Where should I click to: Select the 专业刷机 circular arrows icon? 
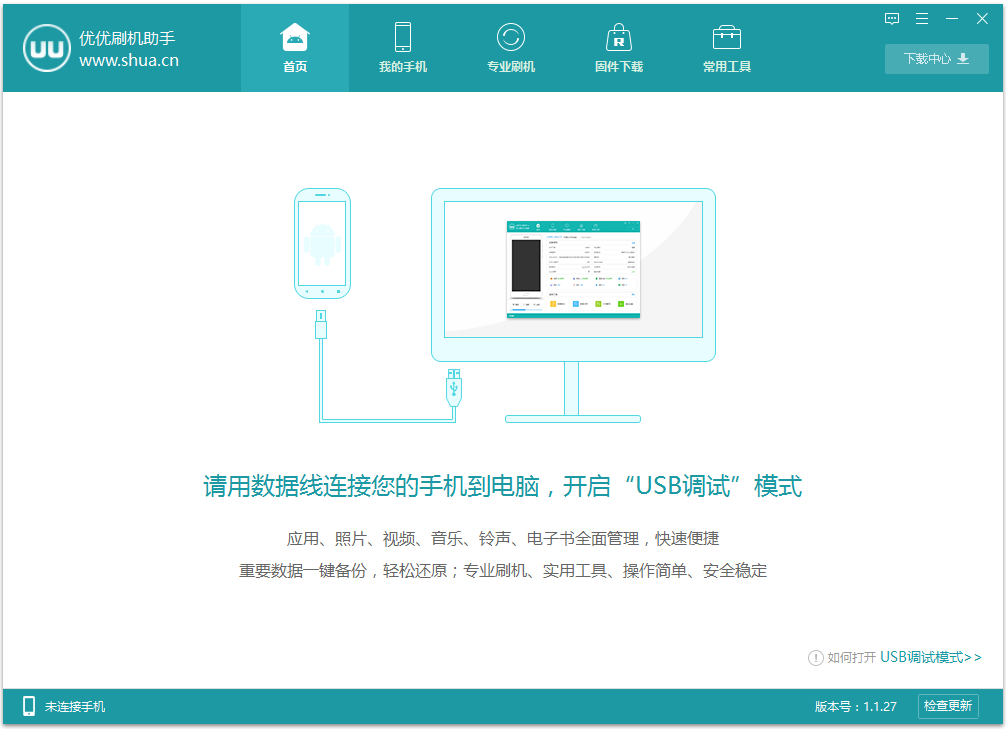[511, 38]
